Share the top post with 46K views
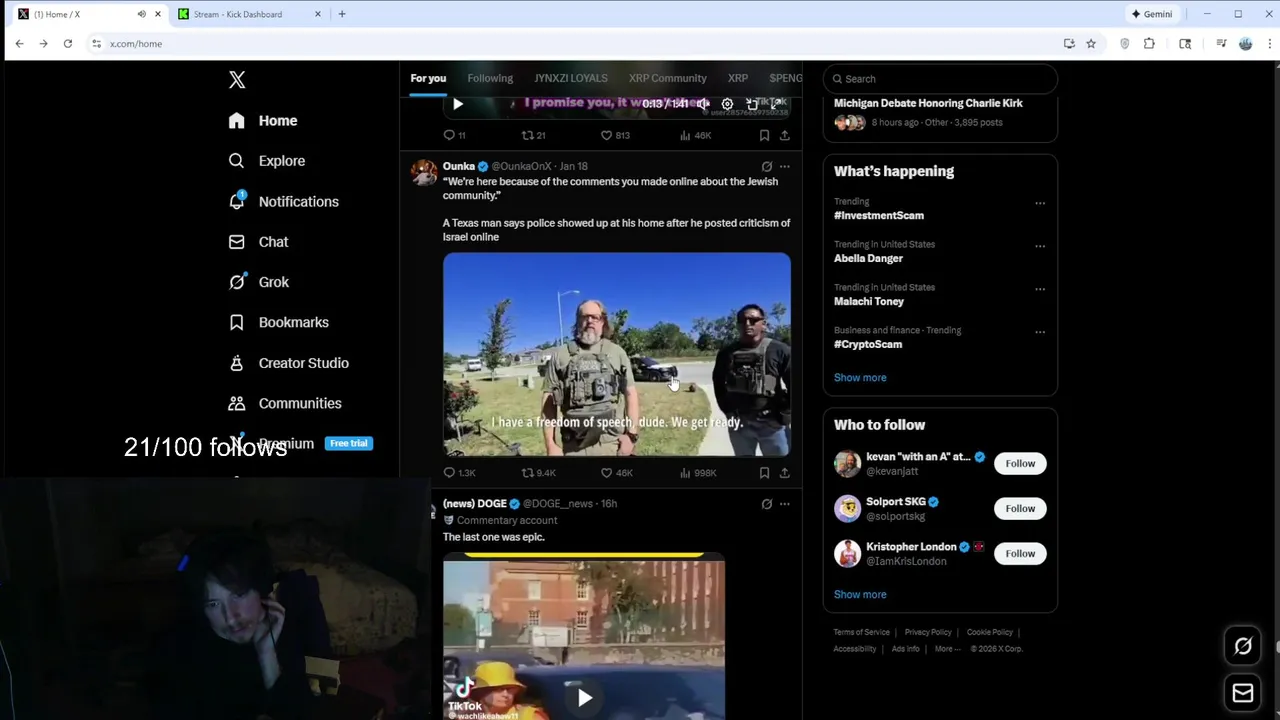 point(785,135)
